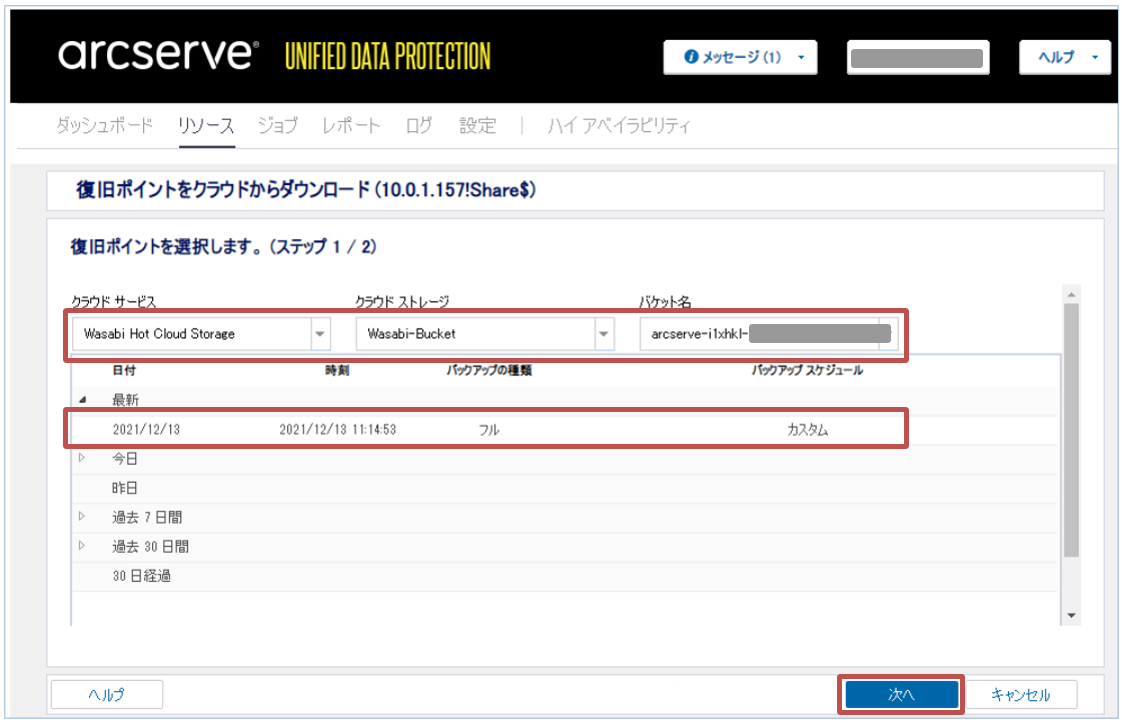Open the Wasabi-Bucket dropdown arrow

[x=603, y=334]
